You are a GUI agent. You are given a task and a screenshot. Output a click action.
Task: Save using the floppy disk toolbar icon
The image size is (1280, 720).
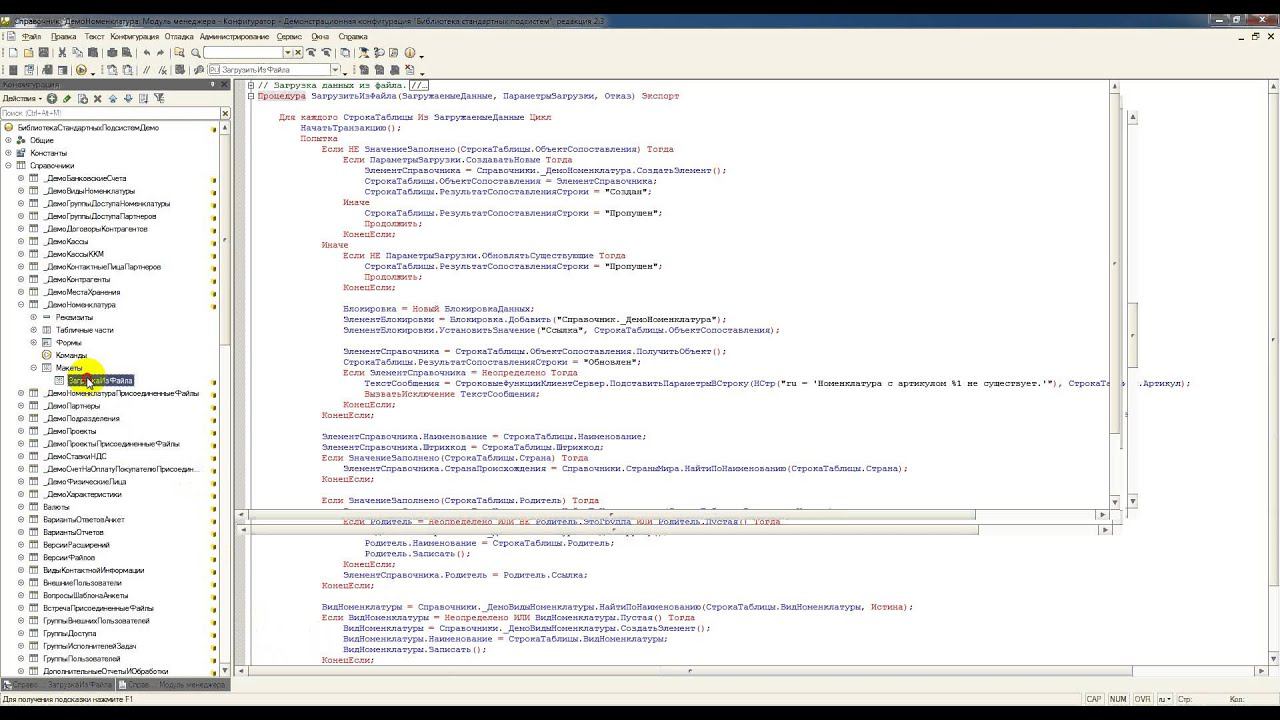click(43, 53)
